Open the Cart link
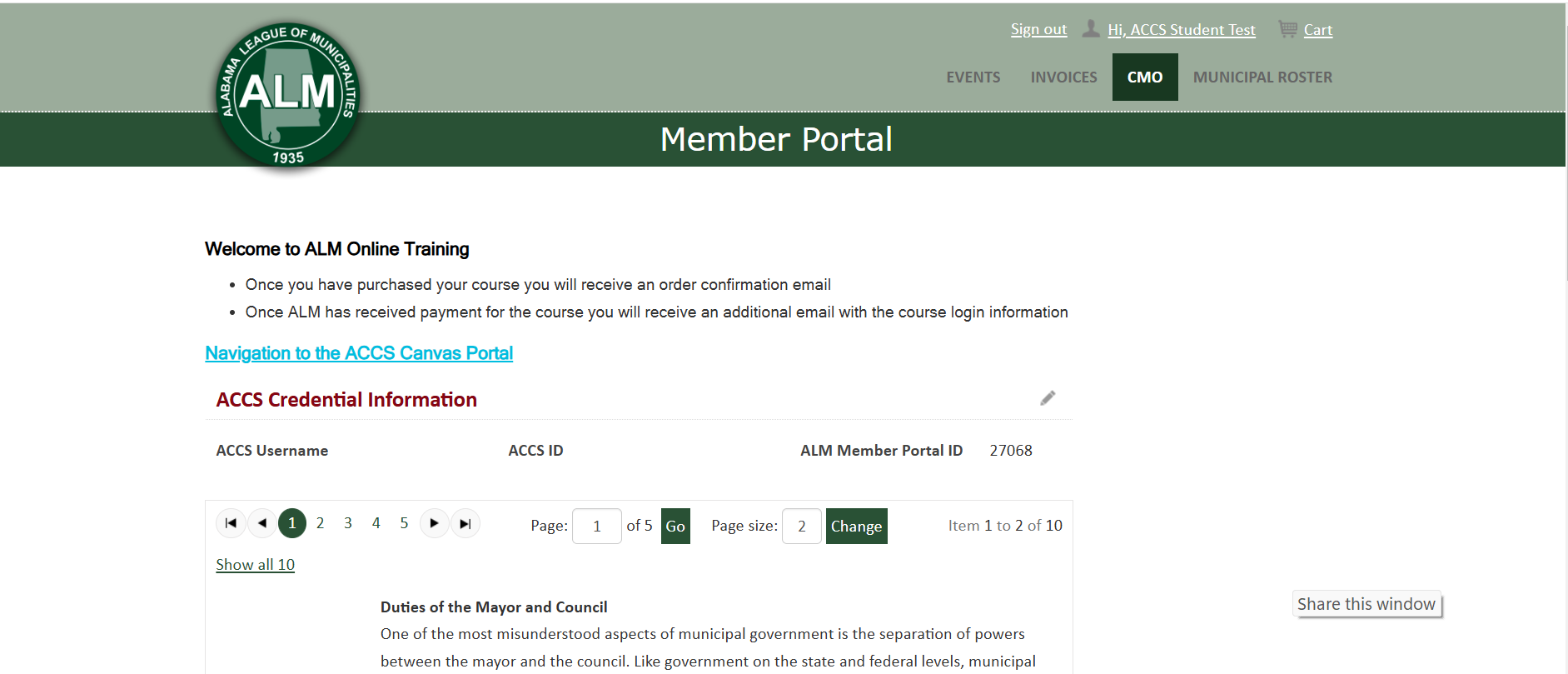 click(x=1318, y=30)
